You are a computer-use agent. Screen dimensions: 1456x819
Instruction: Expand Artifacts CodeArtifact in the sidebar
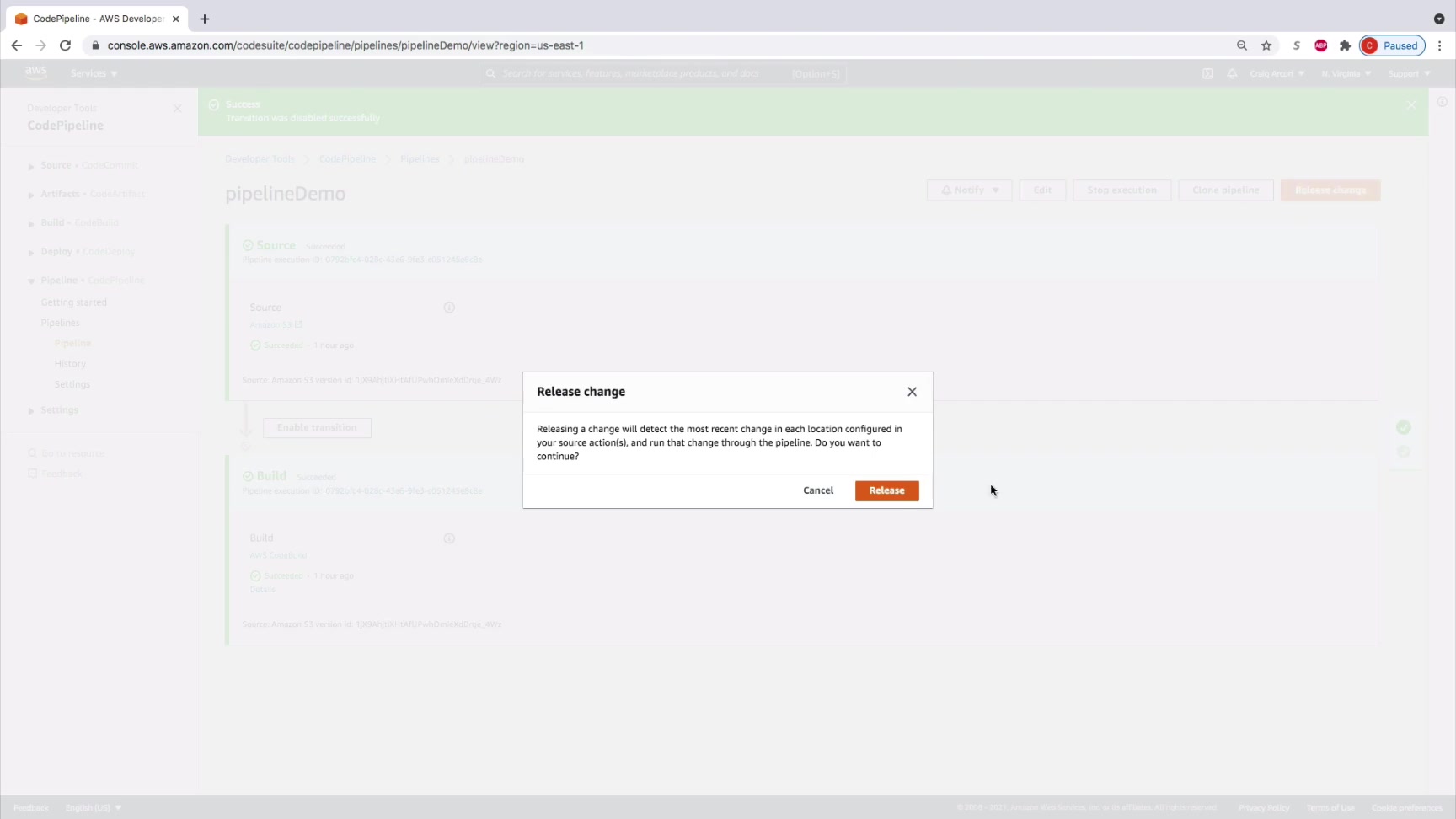[30, 195]
